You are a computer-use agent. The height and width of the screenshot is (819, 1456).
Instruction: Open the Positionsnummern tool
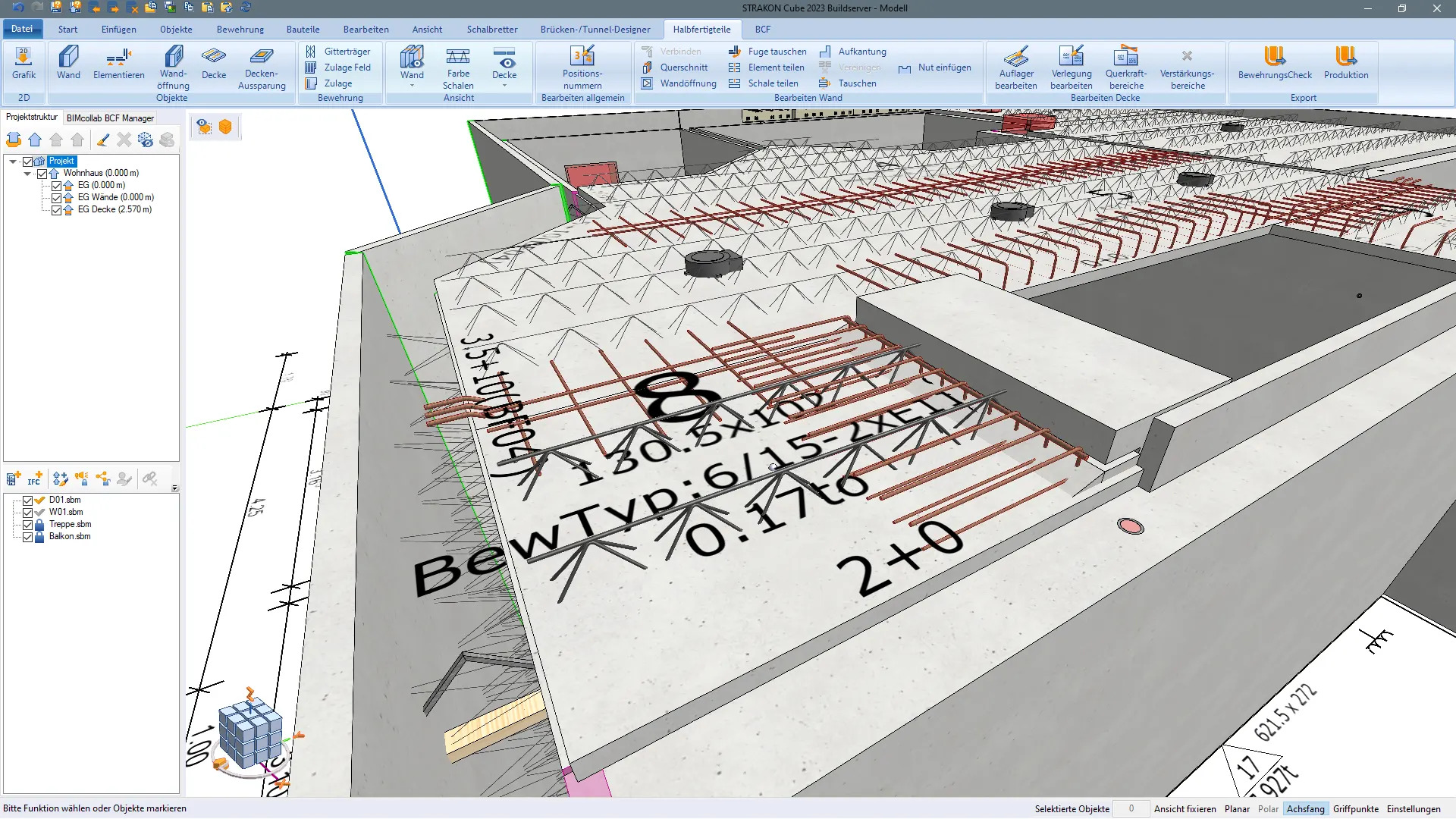582,57
